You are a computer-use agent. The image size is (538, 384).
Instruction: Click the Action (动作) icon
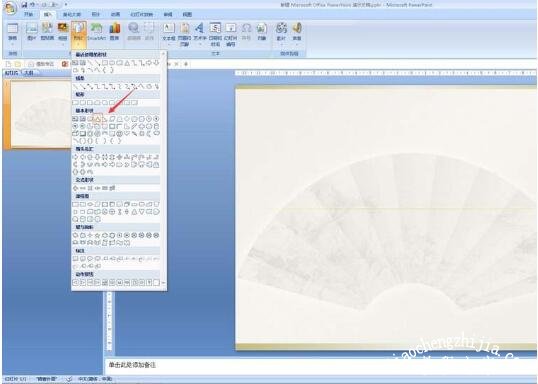click(149, 32)
